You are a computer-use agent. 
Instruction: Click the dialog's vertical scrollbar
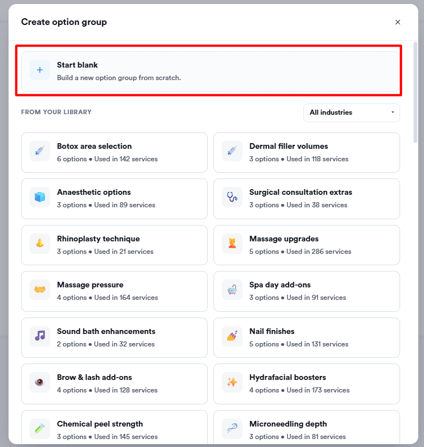415,92
